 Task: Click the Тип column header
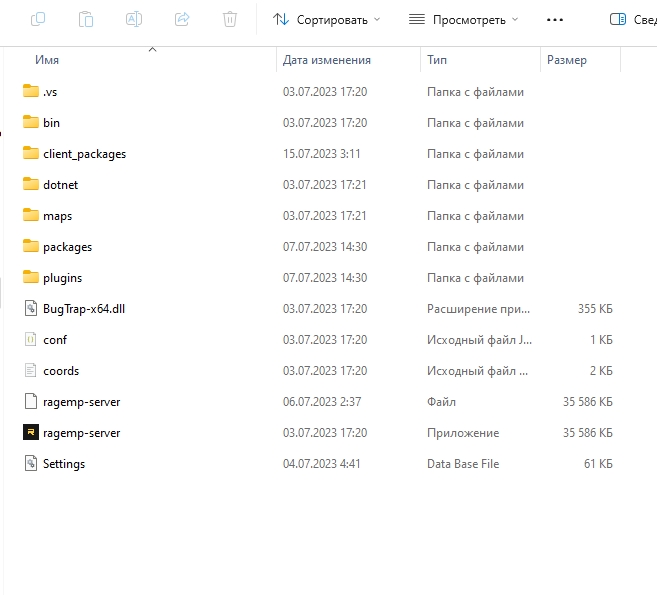[437, 60]
